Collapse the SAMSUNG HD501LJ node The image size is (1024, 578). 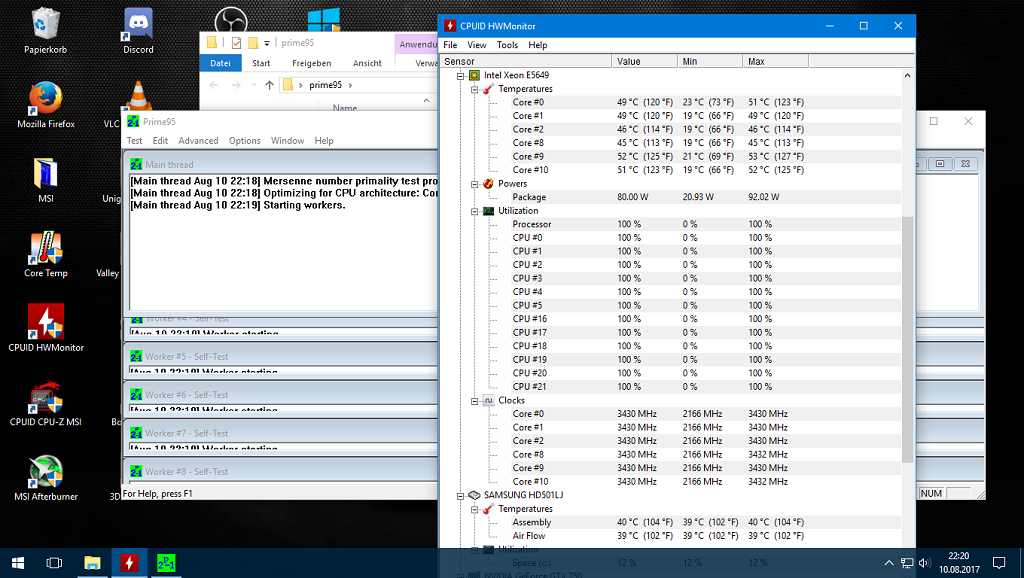click(460, 496)
